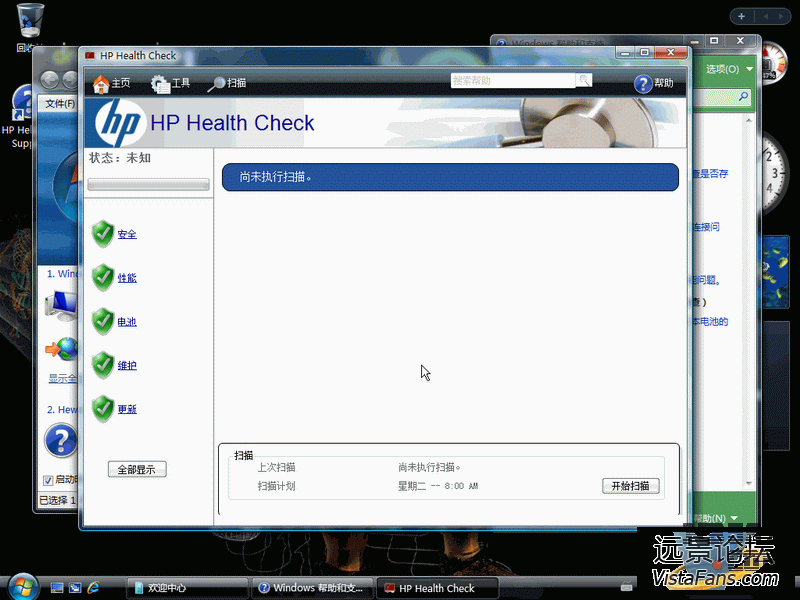This screenshot has width=800, height=600.
Task: Click the blue question mark icon in Welcome Center
Action: tap(60, 440)
